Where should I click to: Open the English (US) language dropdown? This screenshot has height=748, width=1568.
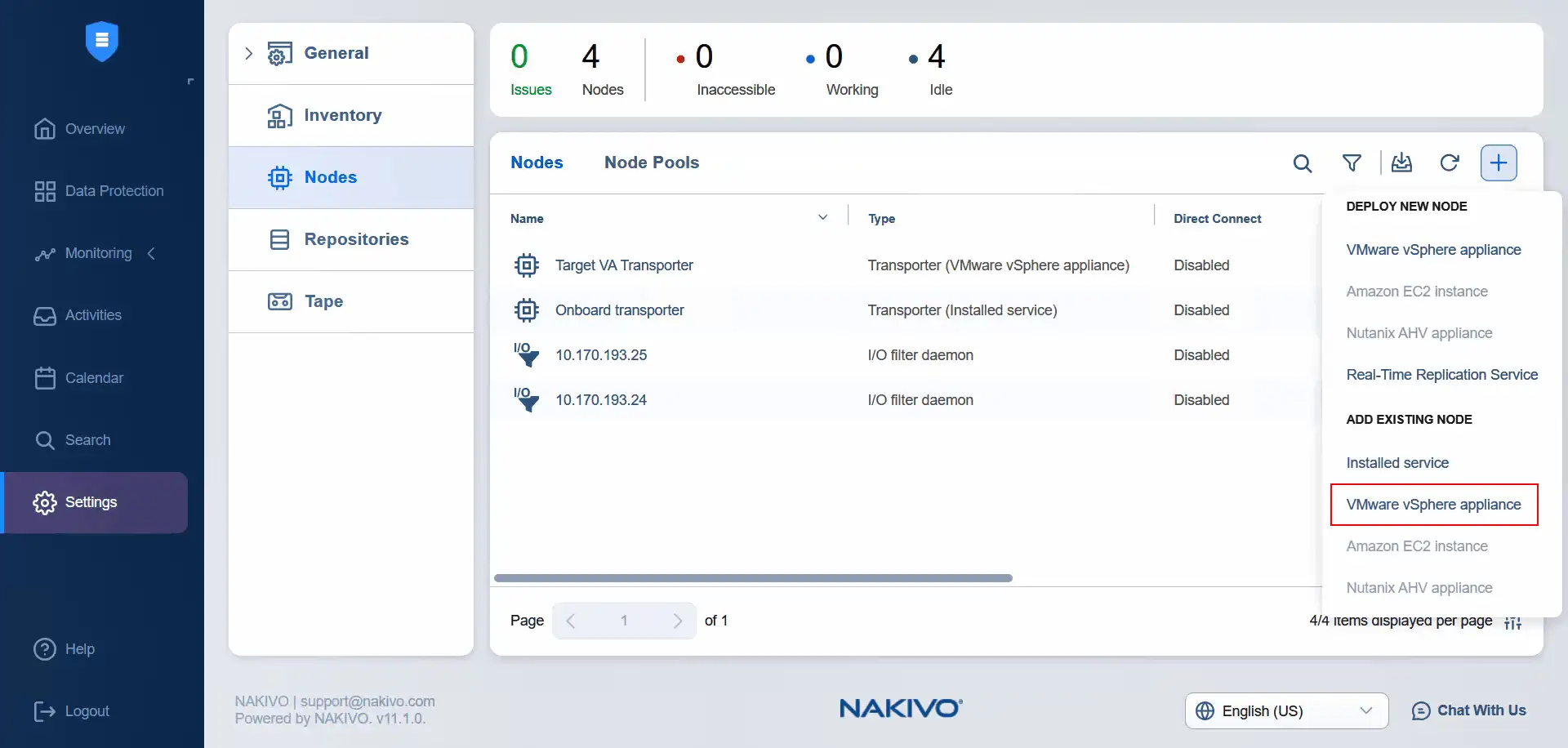[1284, 710]
